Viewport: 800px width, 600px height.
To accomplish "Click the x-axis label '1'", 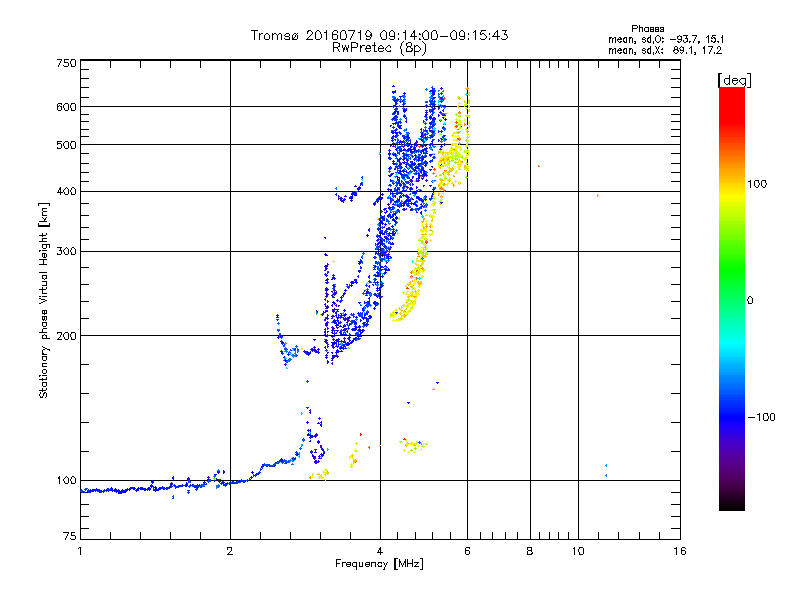I will 80,551.
